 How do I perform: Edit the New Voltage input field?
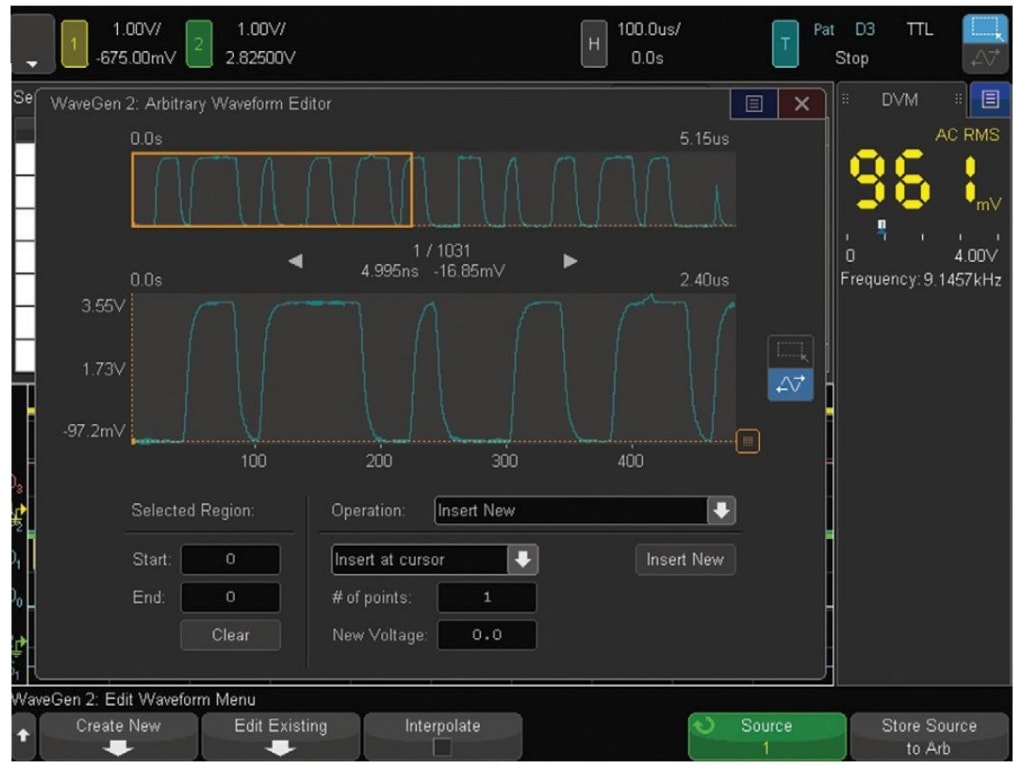coord(486,634)
